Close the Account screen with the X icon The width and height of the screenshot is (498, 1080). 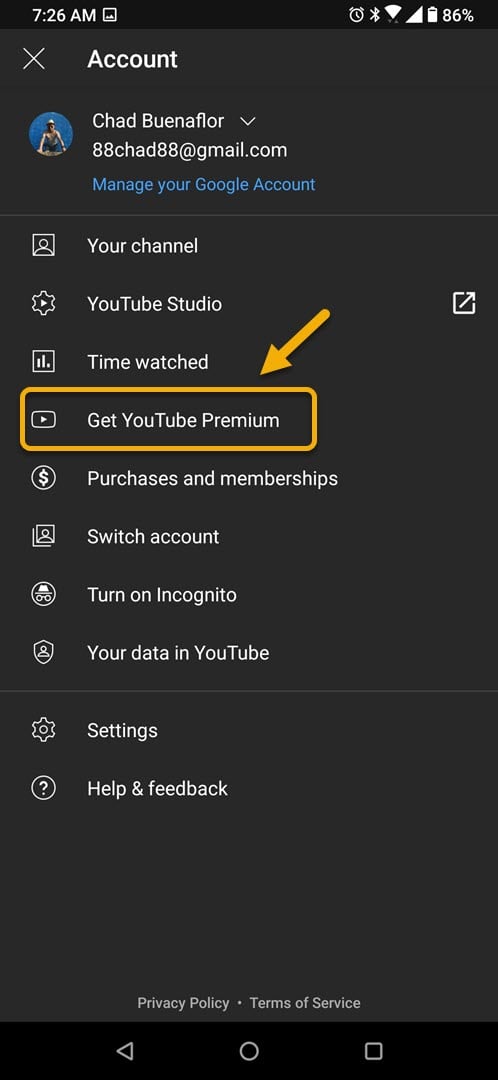34,59
